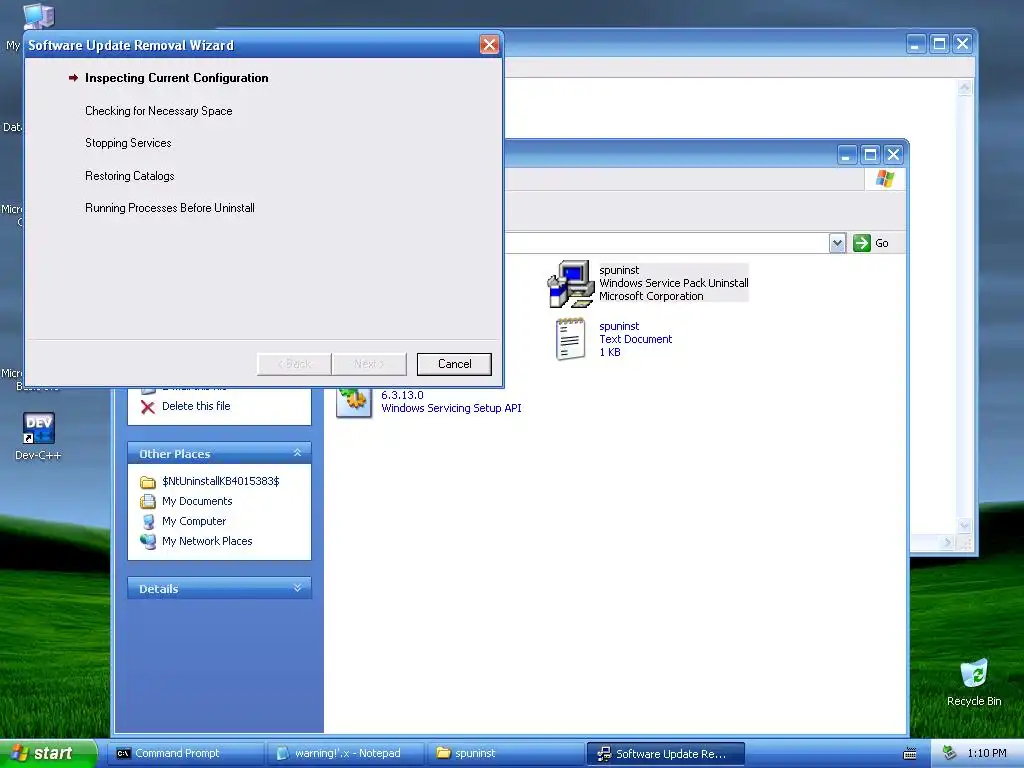The width and height of the screenshot is (1024, 768).
Task: Minimize the spuninst Explorer window
Action: pos(846,155)
